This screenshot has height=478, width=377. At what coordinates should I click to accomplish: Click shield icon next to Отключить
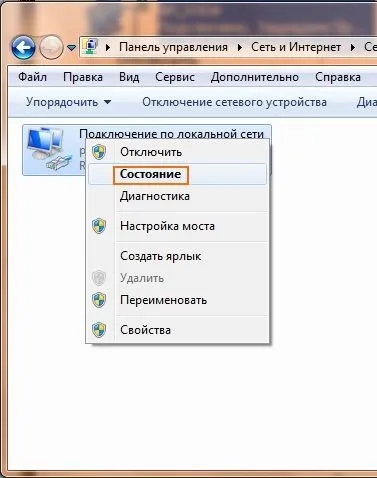(99, 152)
